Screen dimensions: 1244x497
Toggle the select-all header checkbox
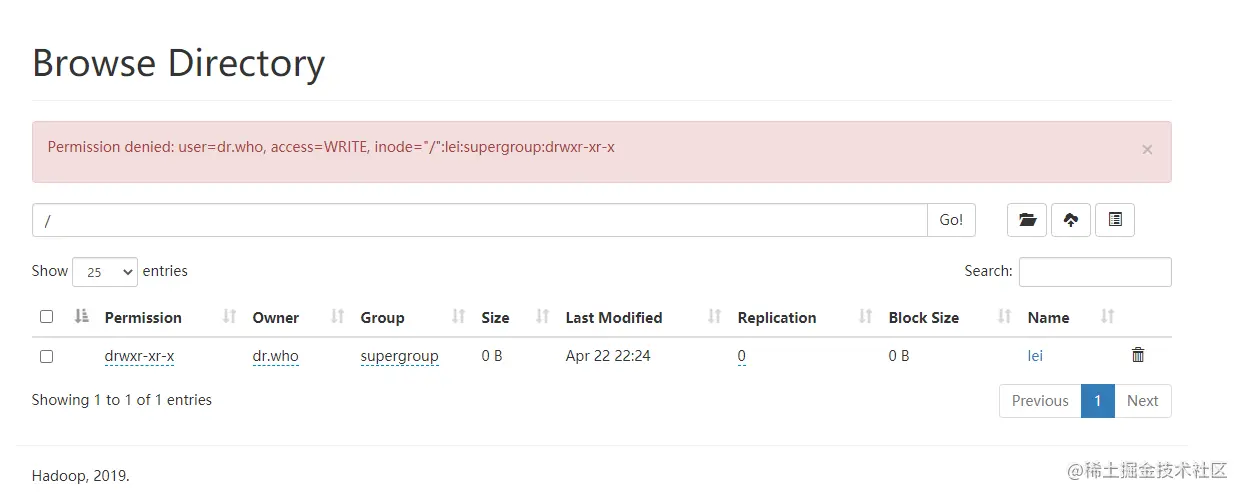coord(46,317)
